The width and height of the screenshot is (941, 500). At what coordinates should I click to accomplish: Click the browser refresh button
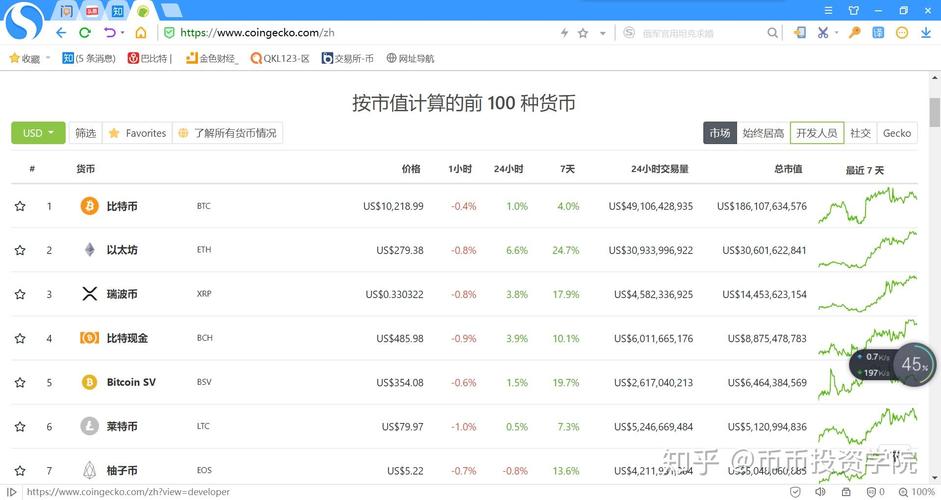(85, 33)
